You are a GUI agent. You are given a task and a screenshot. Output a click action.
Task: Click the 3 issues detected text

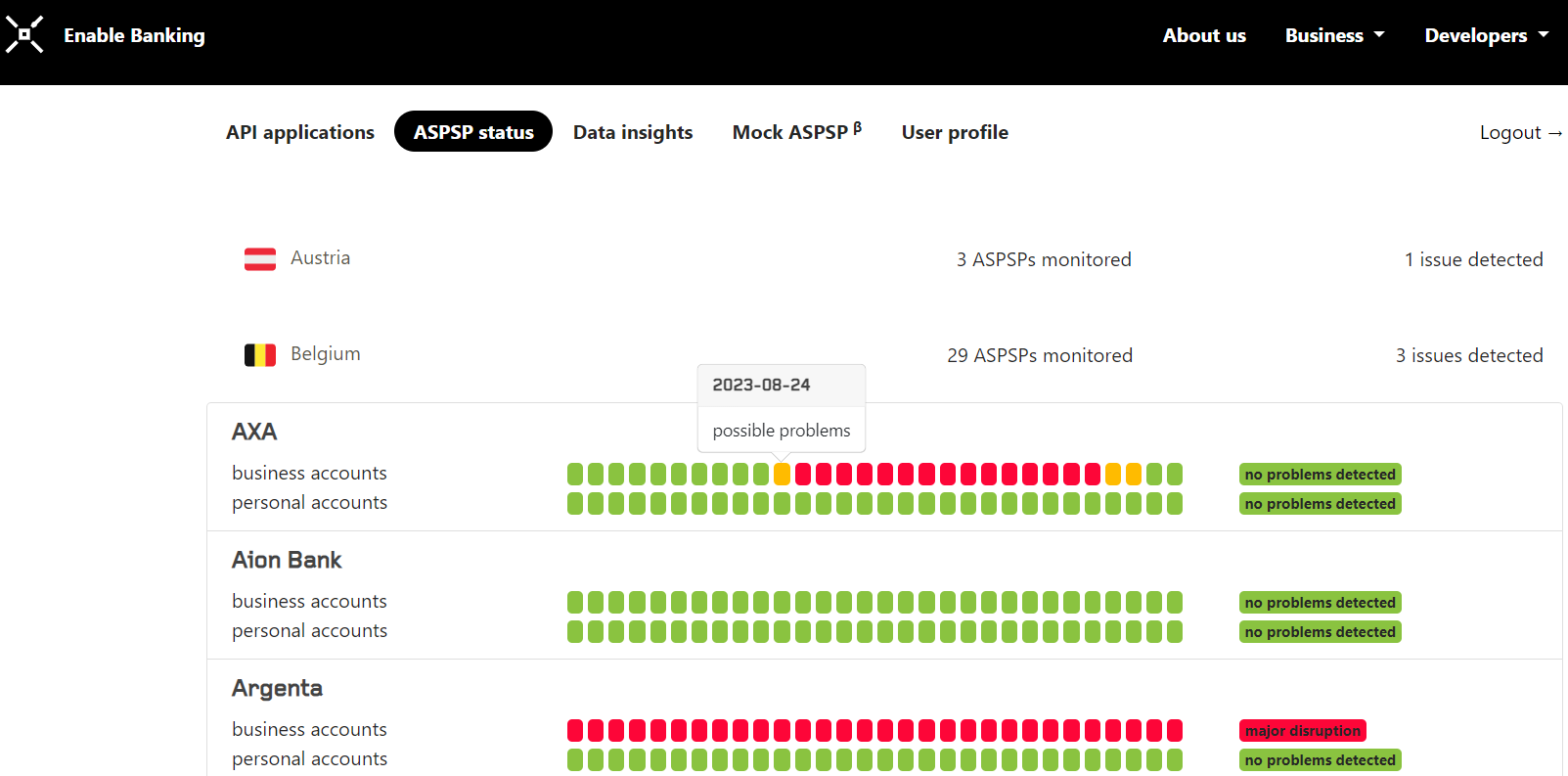click(x=1469, y=355)
